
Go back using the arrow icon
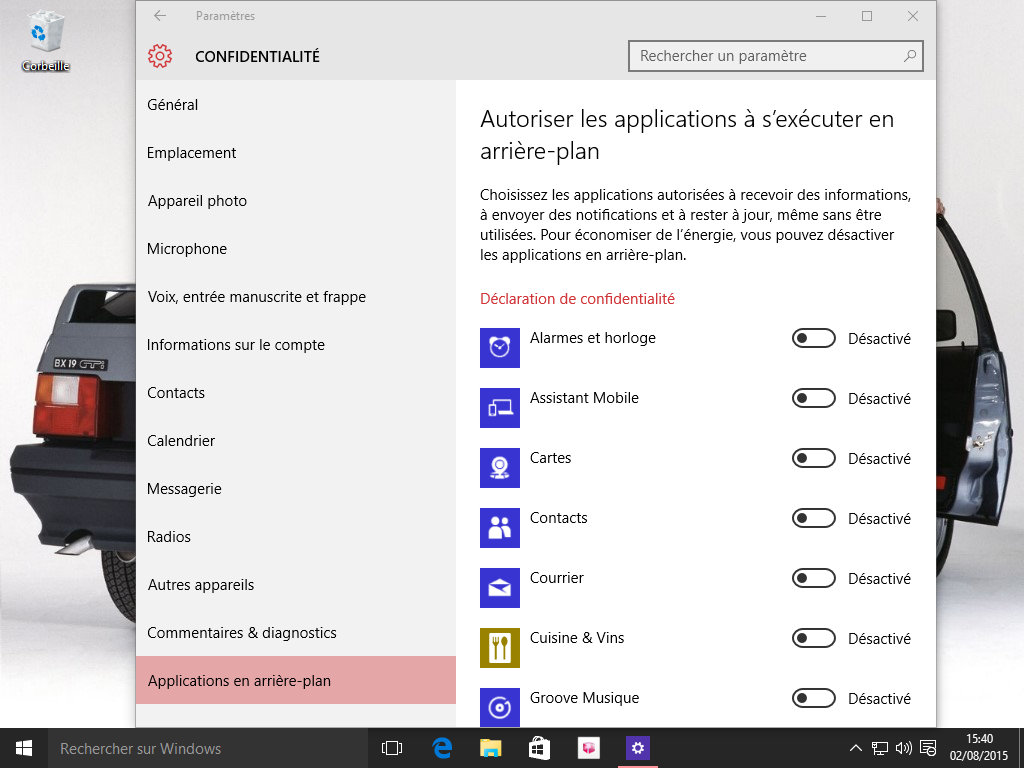tap(160, 16)
